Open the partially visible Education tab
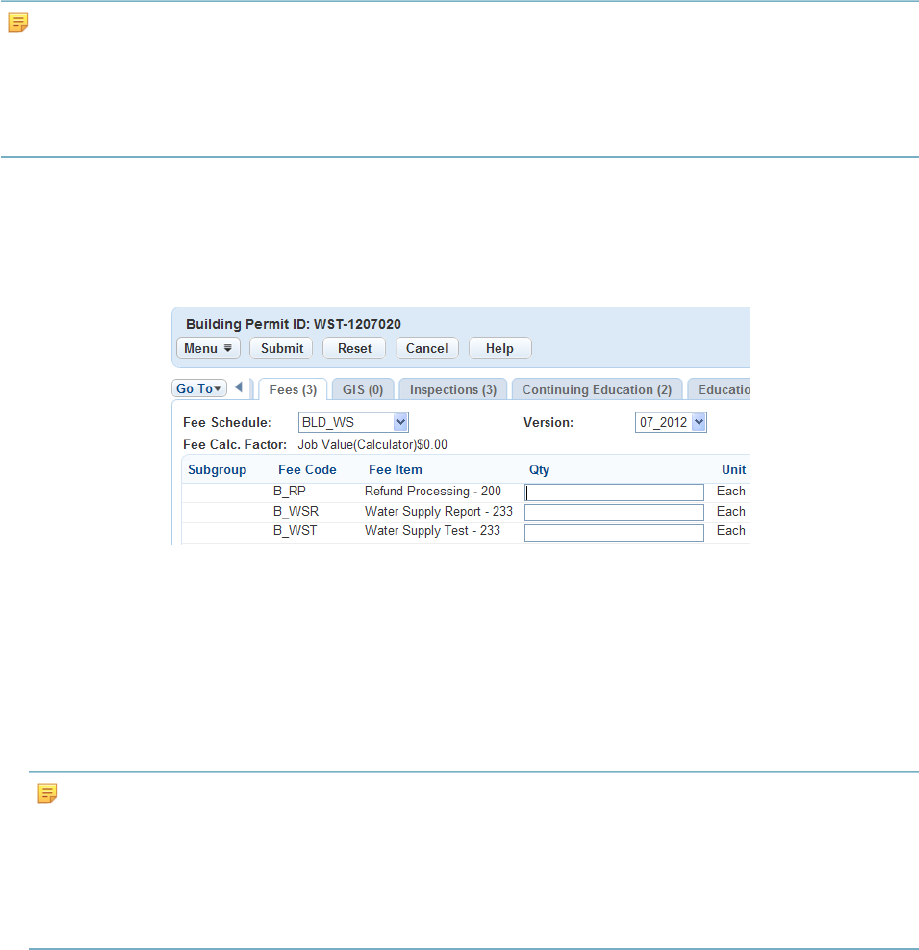This screenshot has height=950, width=919. [720, 390]
